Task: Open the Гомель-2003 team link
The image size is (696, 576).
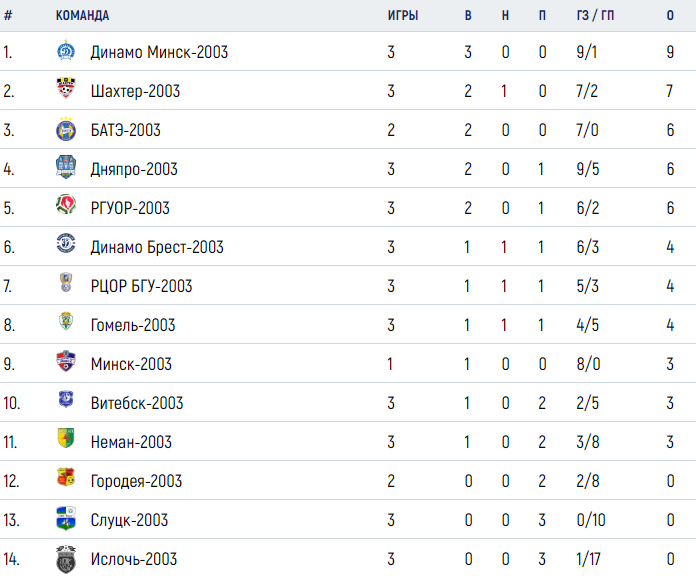Action: (x=133, y=325)
